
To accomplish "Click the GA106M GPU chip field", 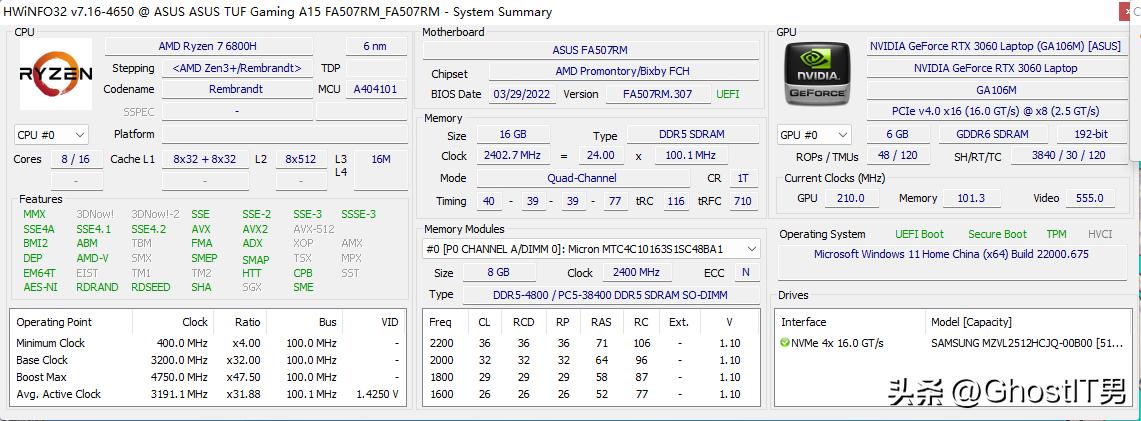I will tap(994, 90).
